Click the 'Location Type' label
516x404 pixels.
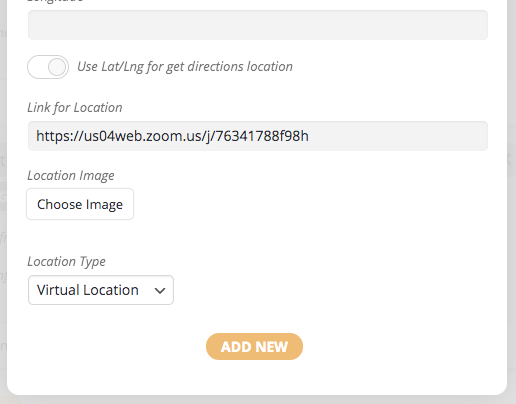point(66,262)
